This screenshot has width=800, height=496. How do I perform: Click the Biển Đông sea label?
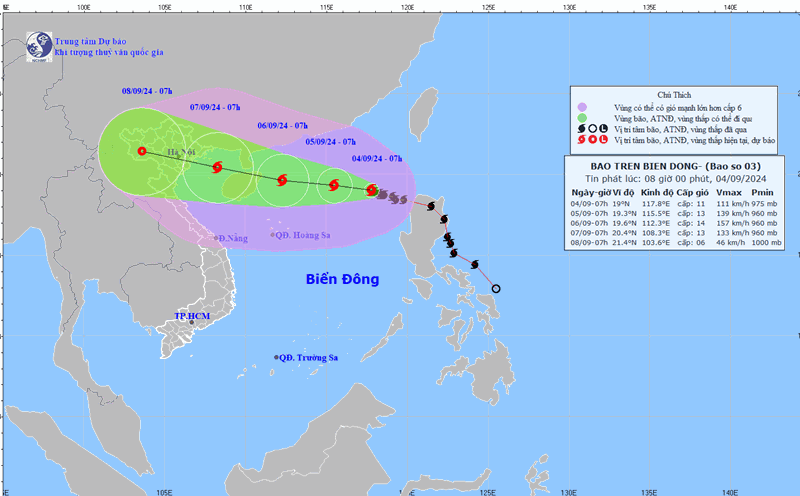(342, 280)
